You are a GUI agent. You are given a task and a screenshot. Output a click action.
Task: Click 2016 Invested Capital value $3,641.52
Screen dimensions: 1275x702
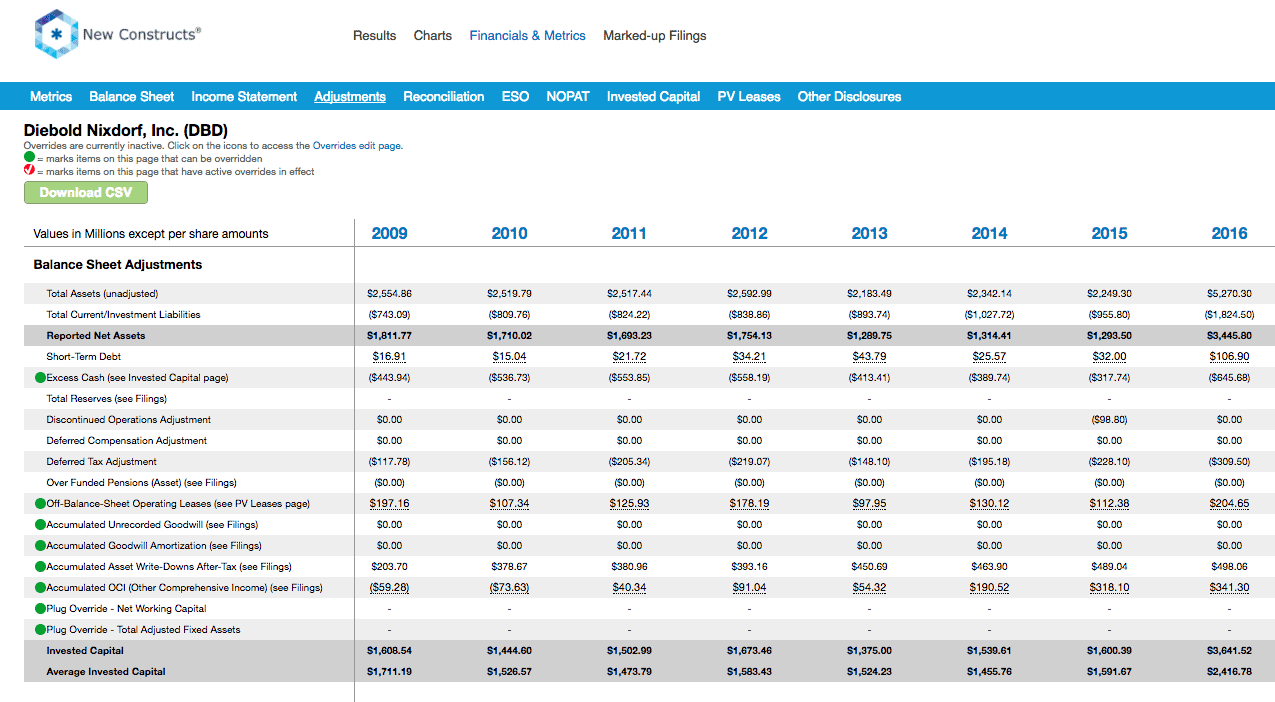click(x=1230, y=651)
